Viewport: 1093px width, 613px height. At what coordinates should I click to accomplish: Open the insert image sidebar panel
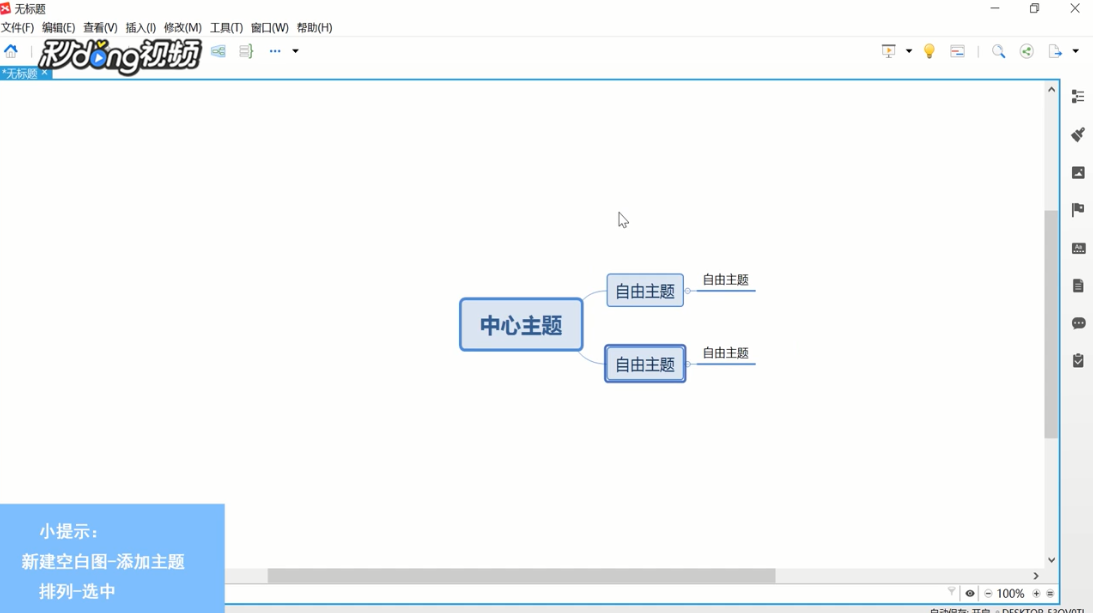pyautogui.click(x=1078, y=172)
